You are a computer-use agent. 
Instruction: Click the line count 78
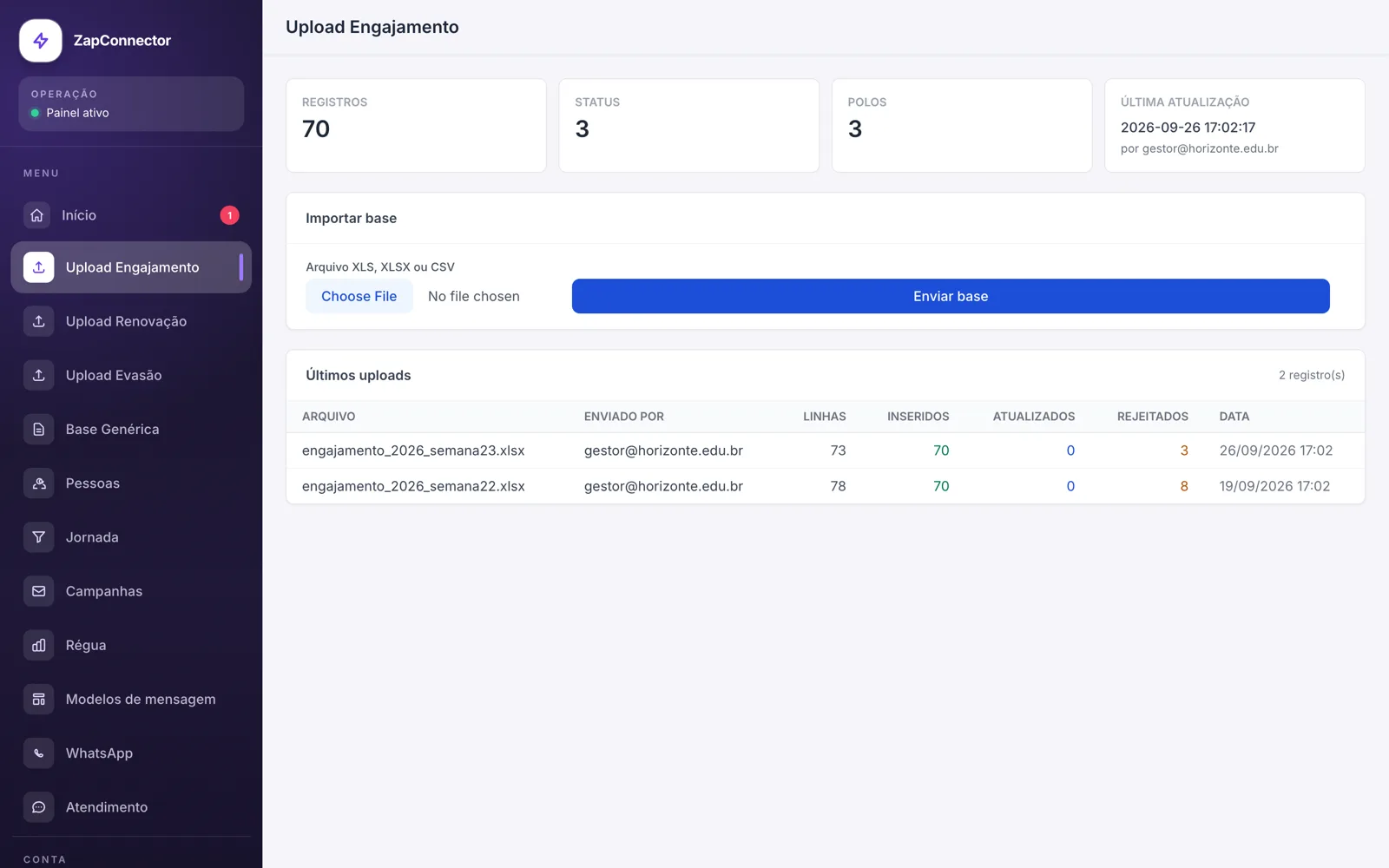pyautogui.click(x=838, y=486)
